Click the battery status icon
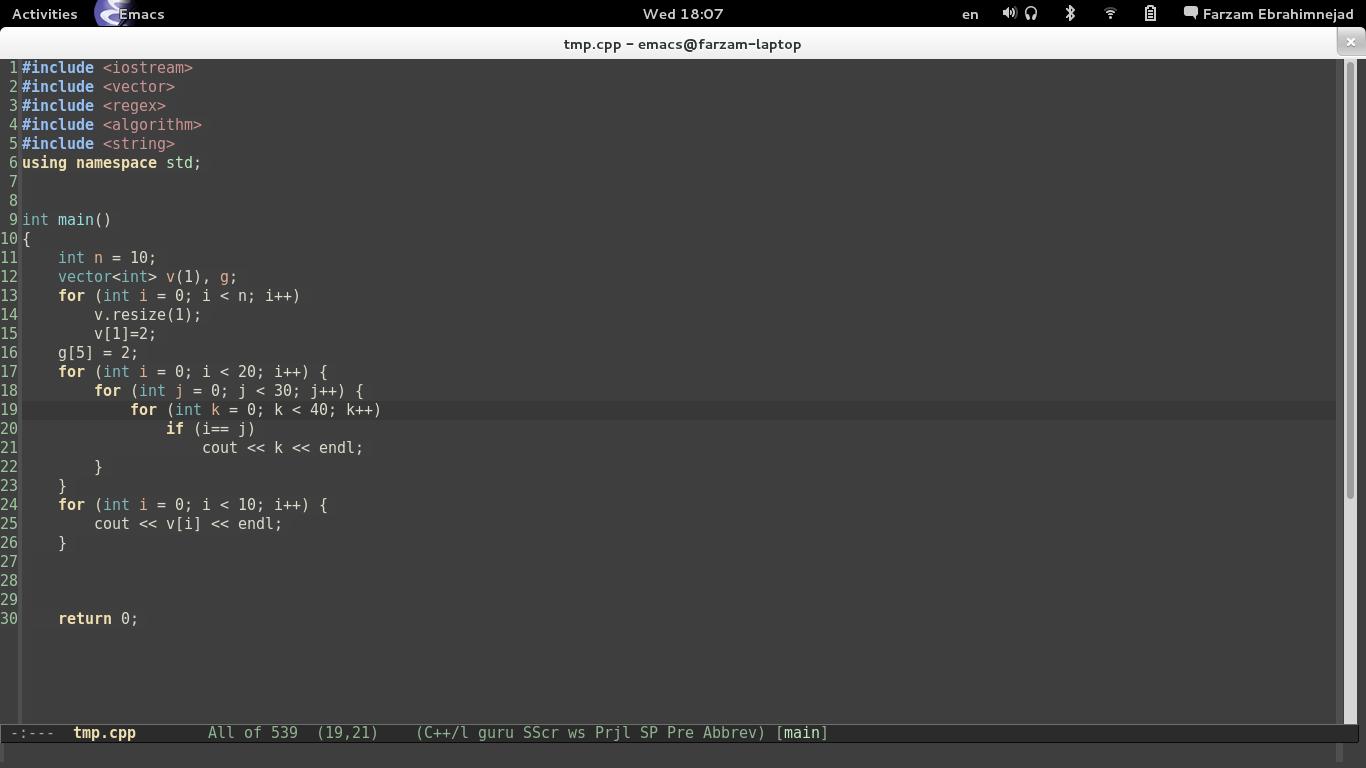Viewport: 1366px width, 768px height. (1150, 14)
